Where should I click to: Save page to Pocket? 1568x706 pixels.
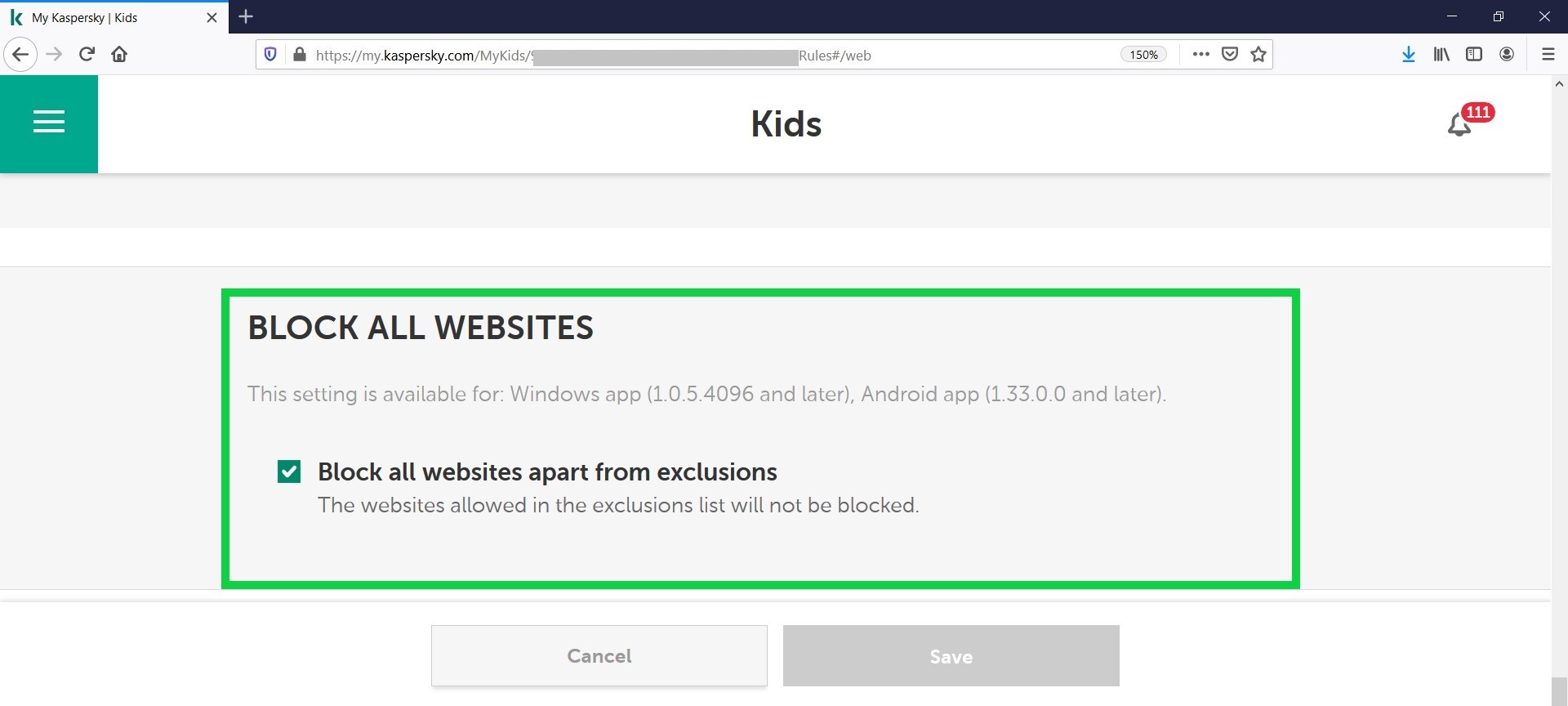point(1230,55)
